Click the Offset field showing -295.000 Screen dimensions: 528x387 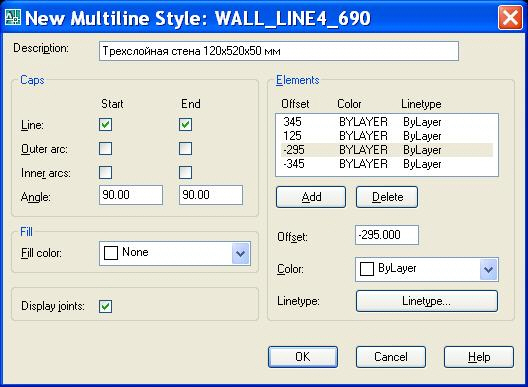click(387, 235)
